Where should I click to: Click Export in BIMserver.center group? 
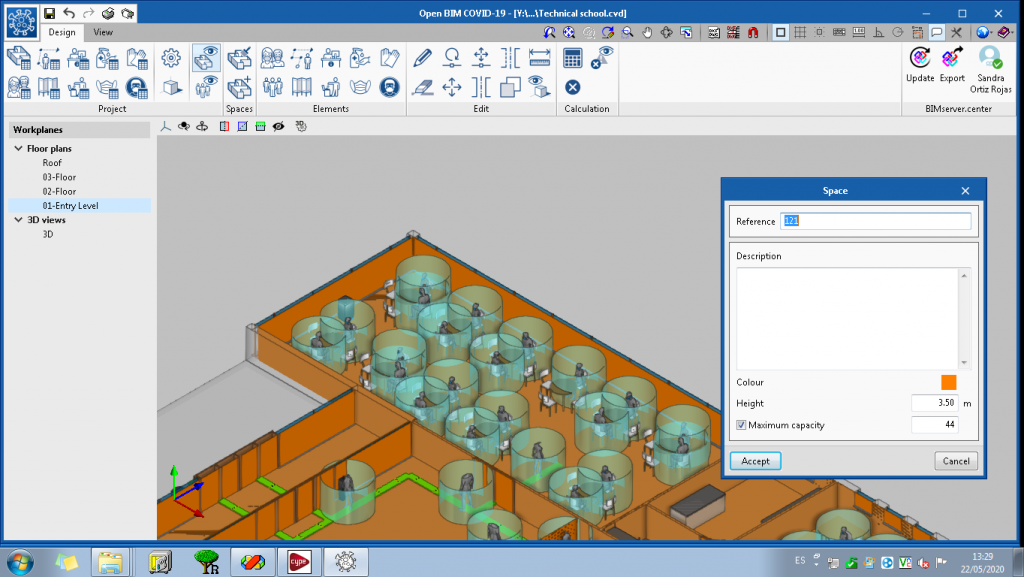tap(952, 65)
